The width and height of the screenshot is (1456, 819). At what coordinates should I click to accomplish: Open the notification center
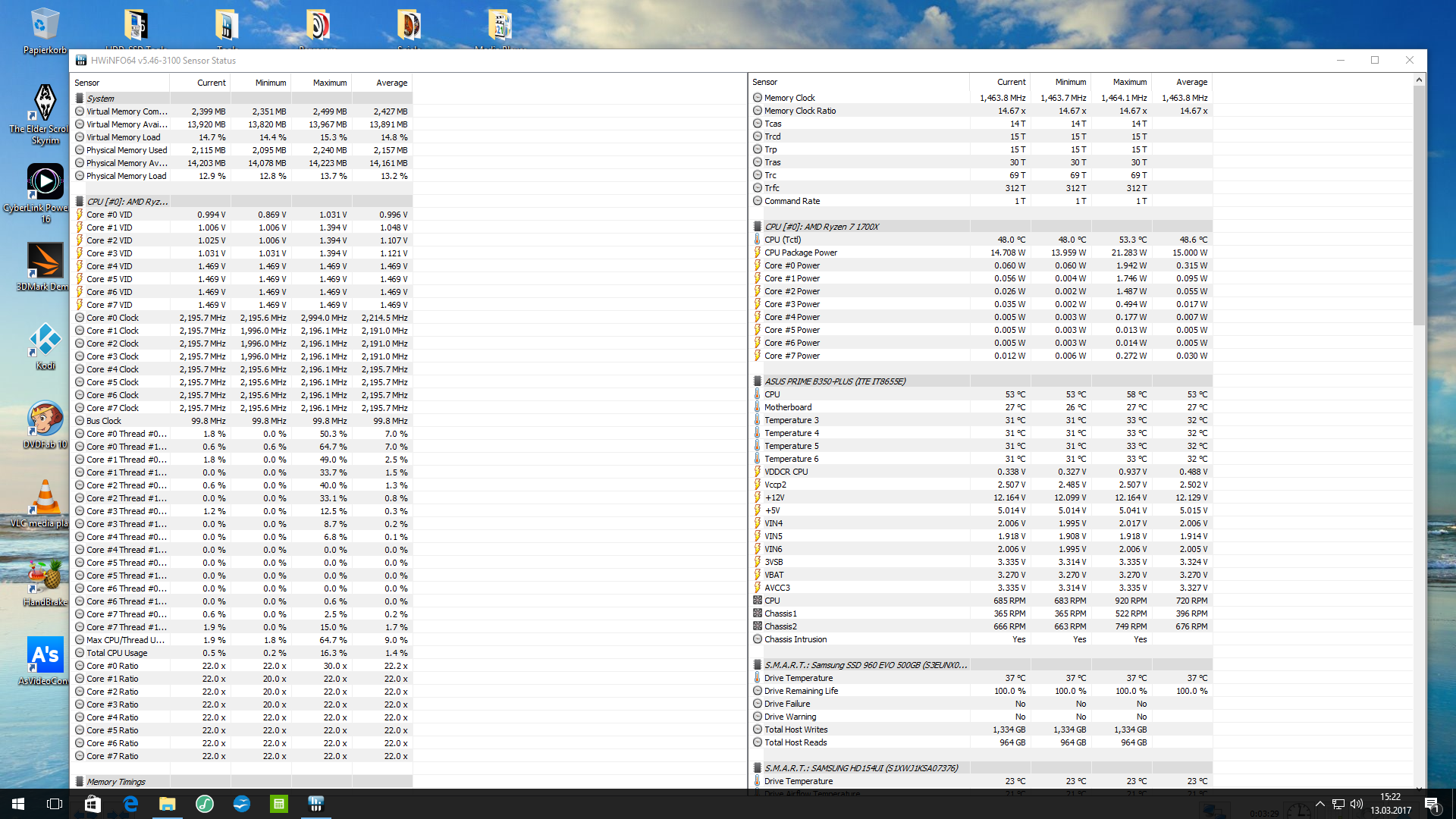(1432, 804)
